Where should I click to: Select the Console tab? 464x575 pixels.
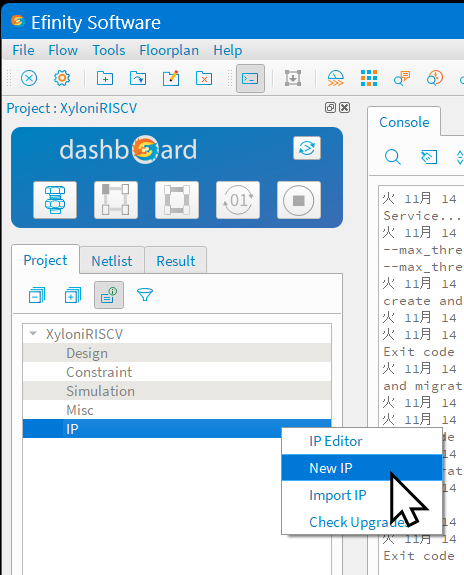coord(404,122)
